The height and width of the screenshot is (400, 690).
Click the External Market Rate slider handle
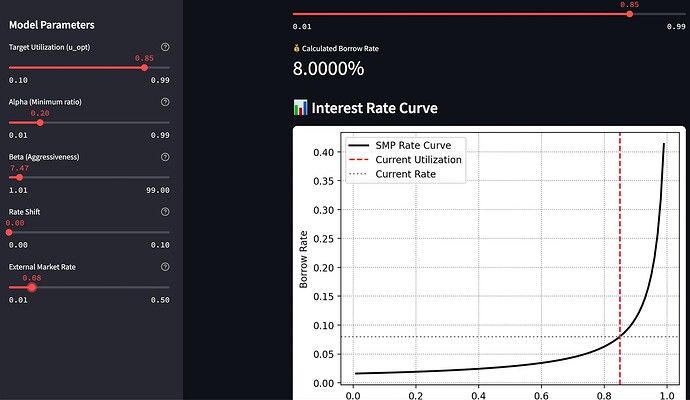pos(32,287)
